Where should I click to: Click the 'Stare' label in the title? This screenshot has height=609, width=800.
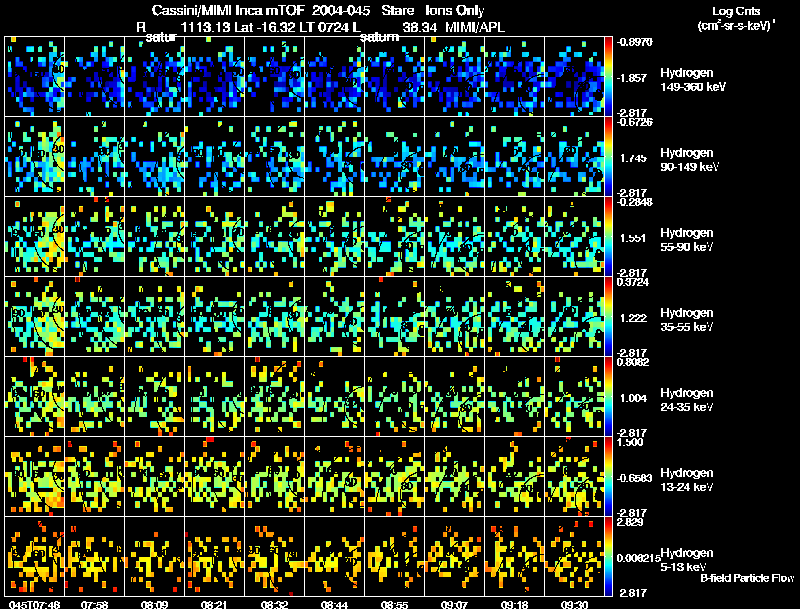[397, 11]
